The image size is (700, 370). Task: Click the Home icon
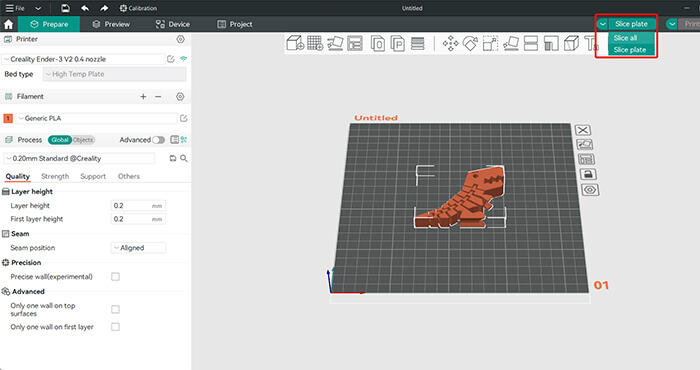coord(8,24)
